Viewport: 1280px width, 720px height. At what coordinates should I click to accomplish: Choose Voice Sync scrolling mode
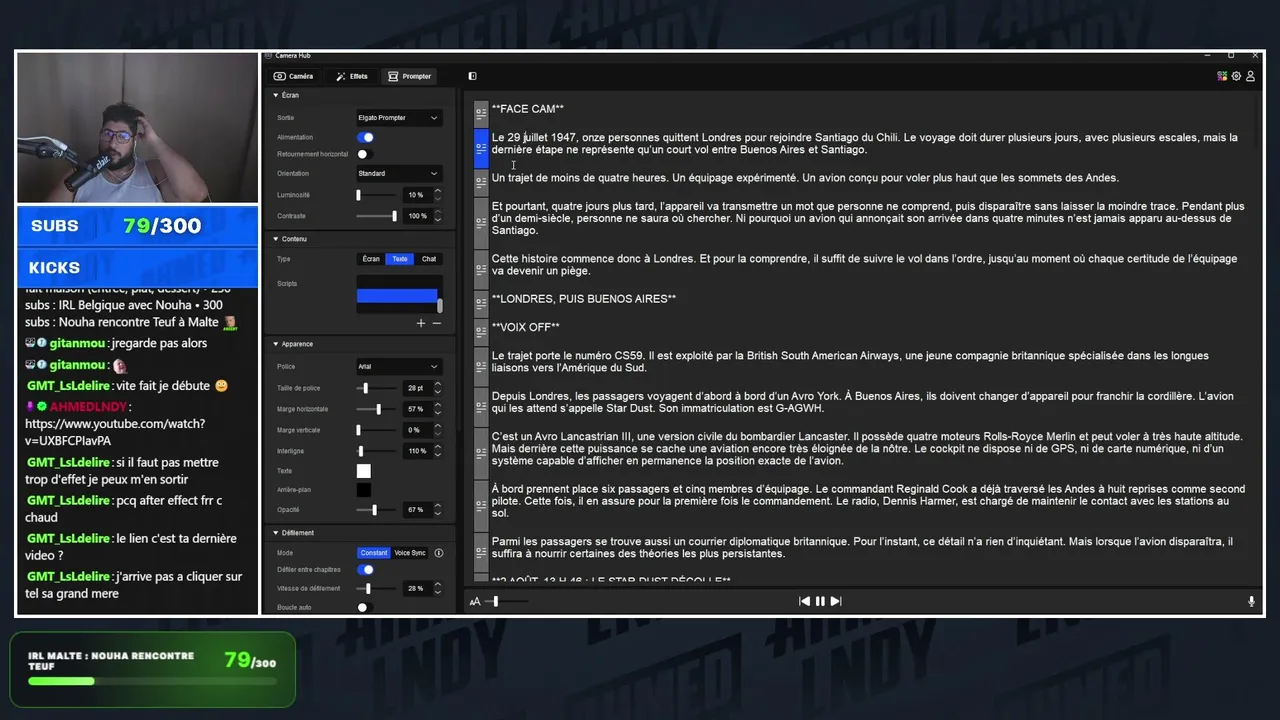point(410,553)
